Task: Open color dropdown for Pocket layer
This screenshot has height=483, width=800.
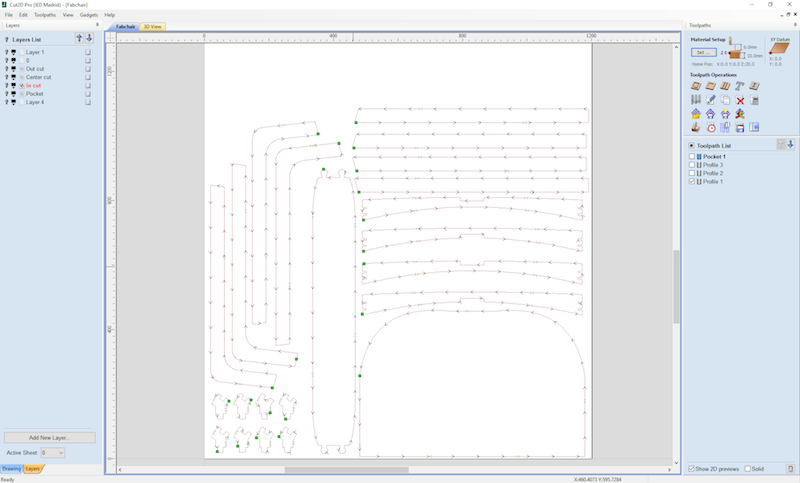Action: (x=14, y=94)
